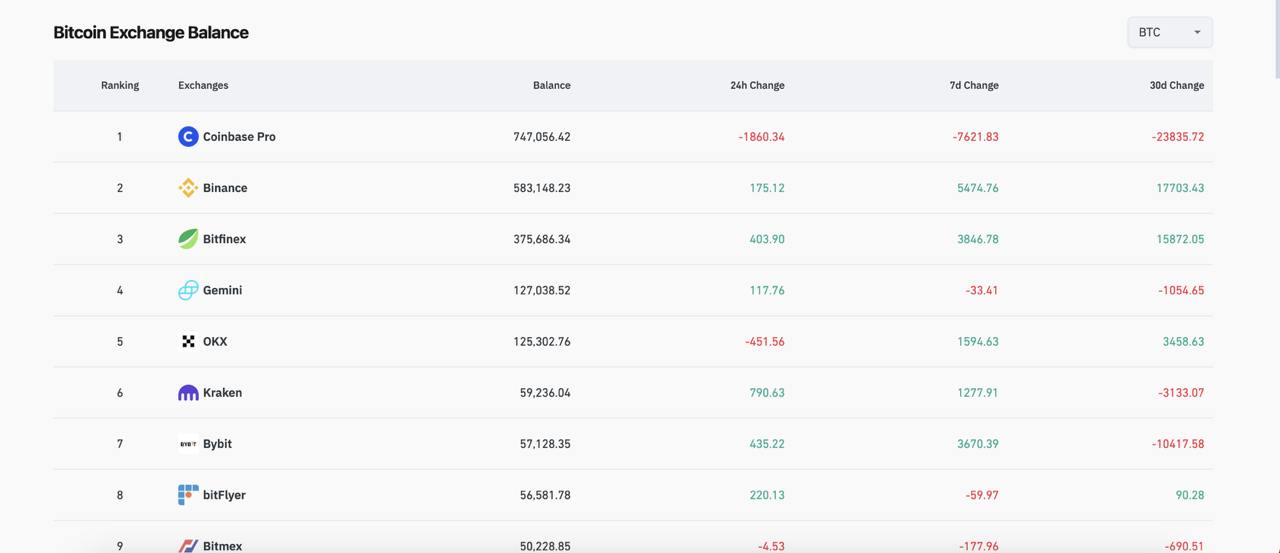
Task: Sort by the 7d Change column header
Action: [974, 85]
